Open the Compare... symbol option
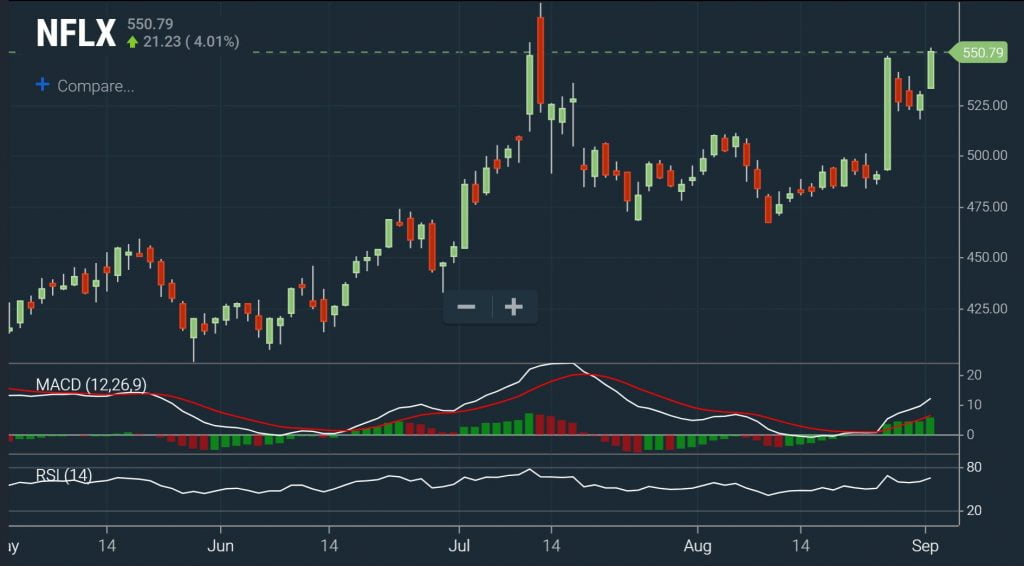This screenshot has width=1024, height=566. pyautogui.click(x=95, y=86)
